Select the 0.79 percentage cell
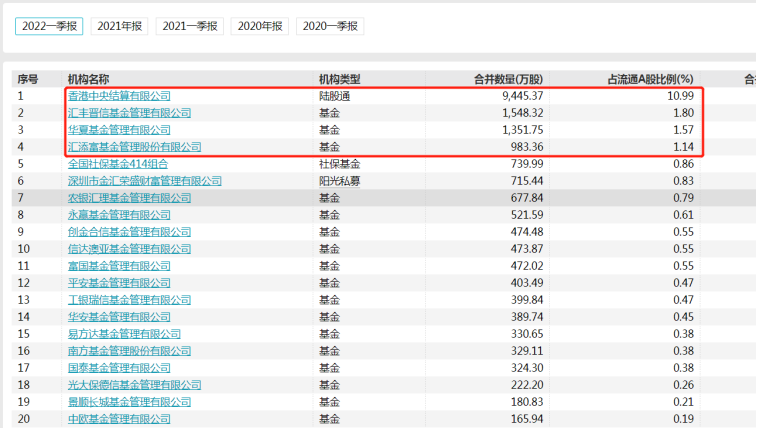 pyautogui.click(x=684, y=198)
